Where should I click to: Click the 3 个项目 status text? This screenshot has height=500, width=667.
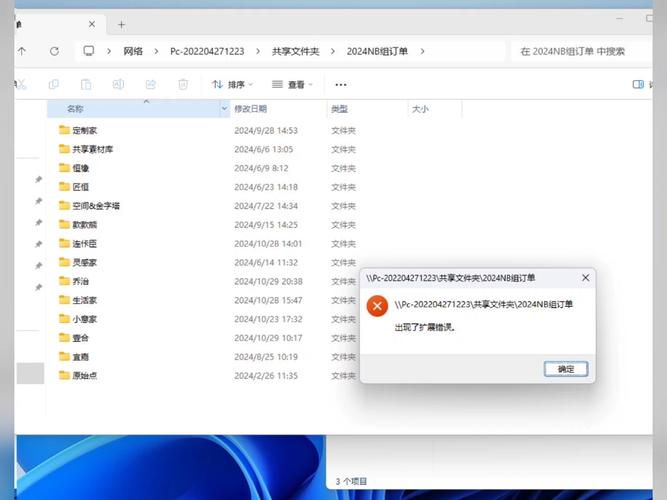click(351, 481)
